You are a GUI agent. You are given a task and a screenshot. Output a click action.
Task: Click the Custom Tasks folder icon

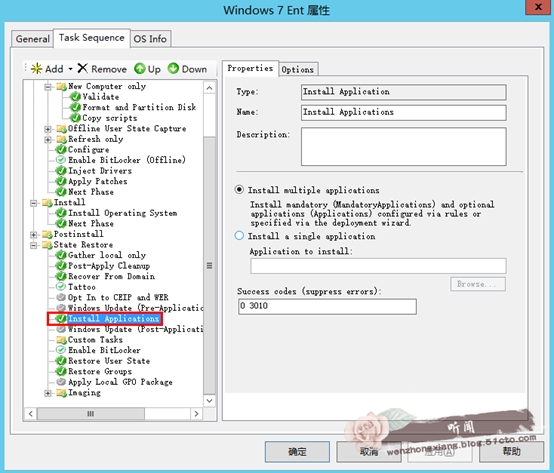click(61, 340)
